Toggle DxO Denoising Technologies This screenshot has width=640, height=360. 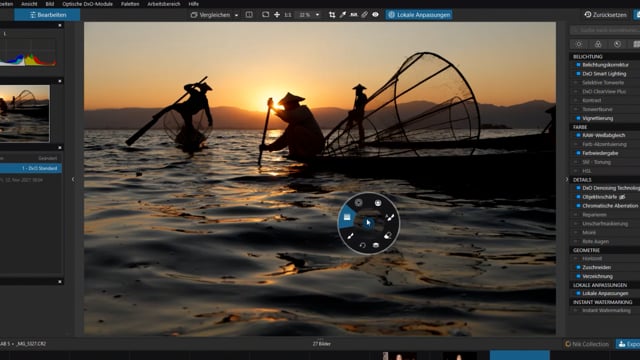pyautogui.click(x=578, y=188)
